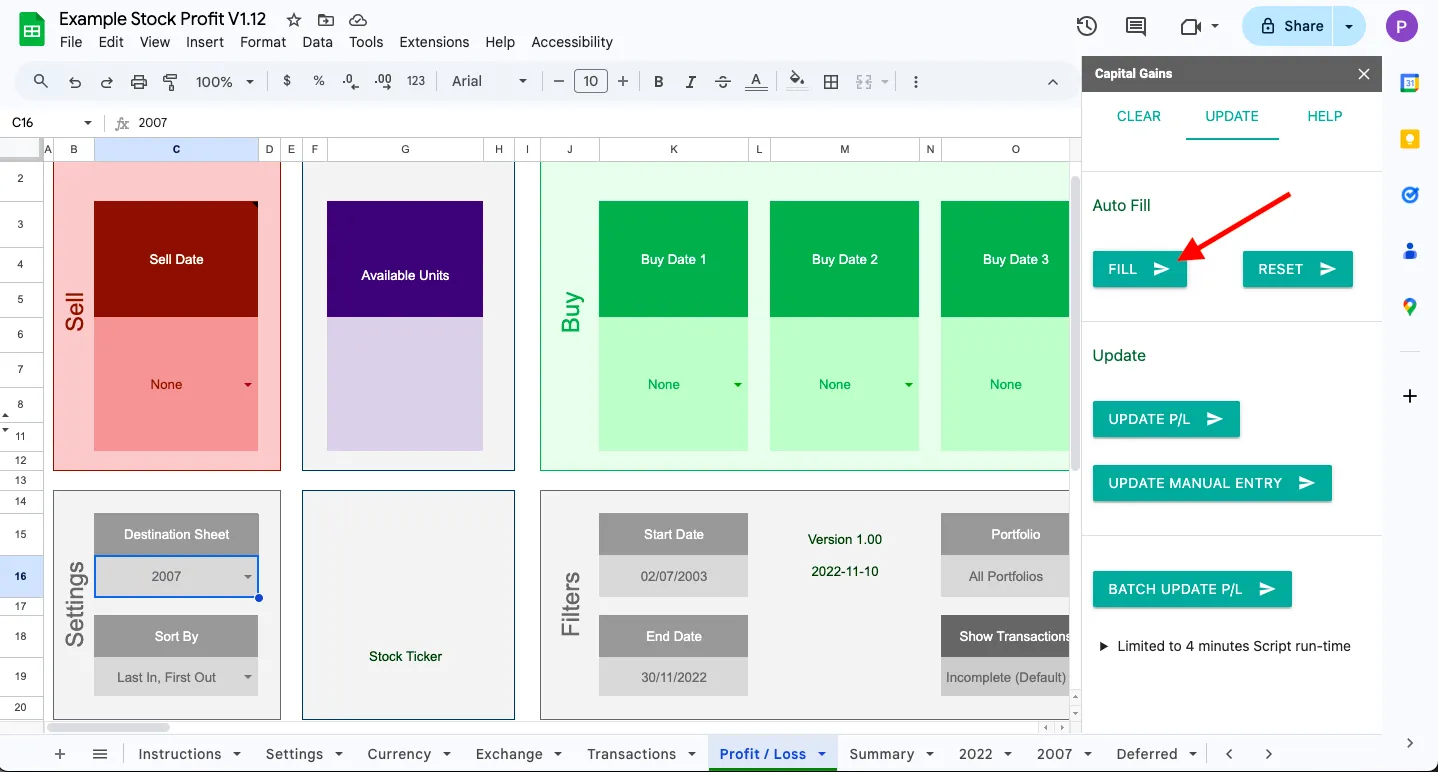
Task: Switch to the Transactions sheet tab
Action: tap(631, 754)
